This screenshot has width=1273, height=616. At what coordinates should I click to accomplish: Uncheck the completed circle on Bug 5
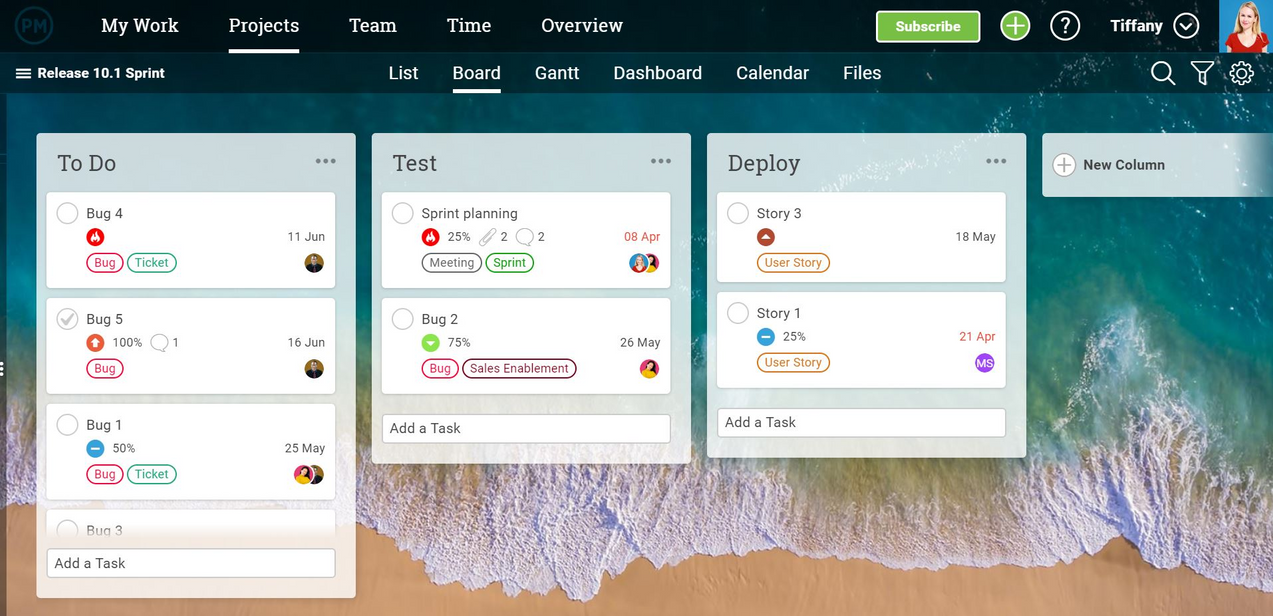(x=66, y=318)
